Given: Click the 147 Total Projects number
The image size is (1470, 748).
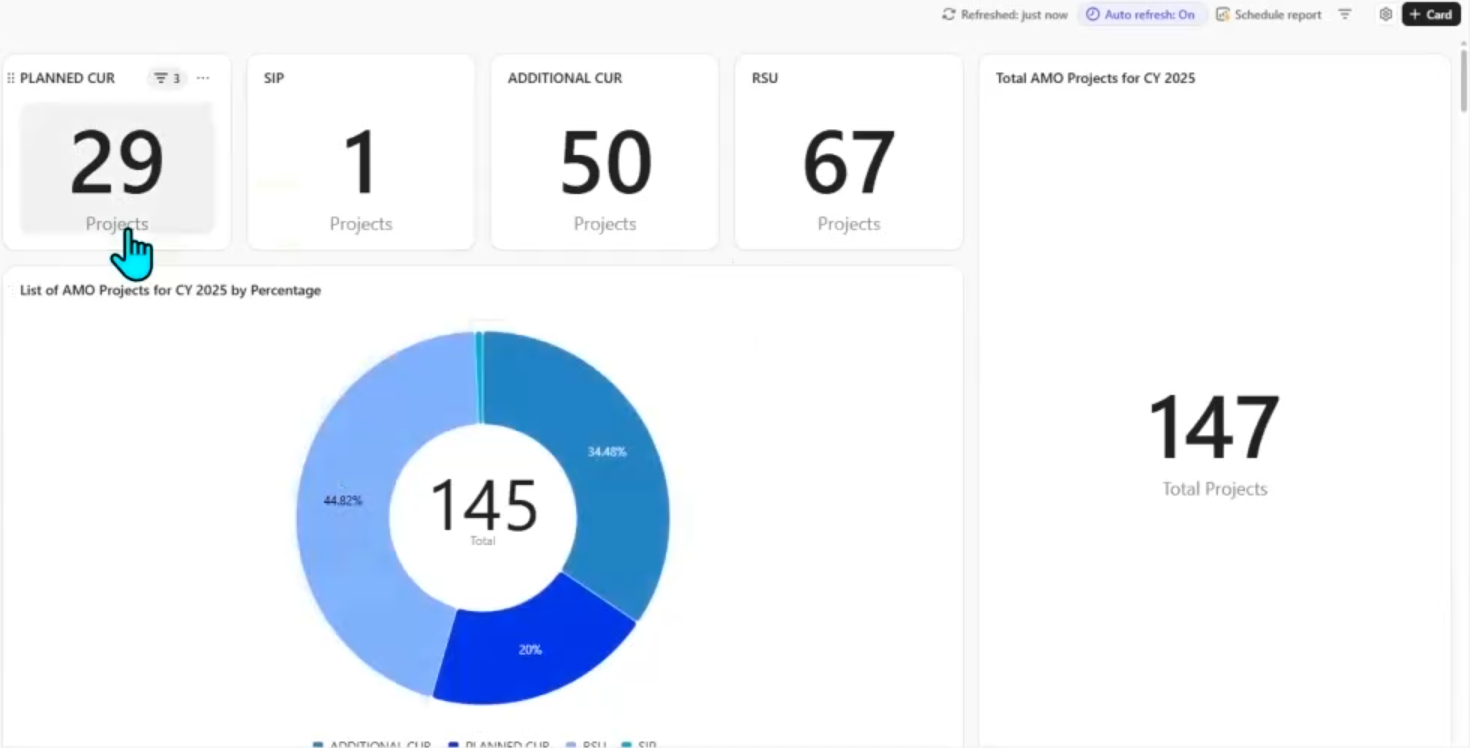Looking at the screenshot, I should pos(1214,428).
